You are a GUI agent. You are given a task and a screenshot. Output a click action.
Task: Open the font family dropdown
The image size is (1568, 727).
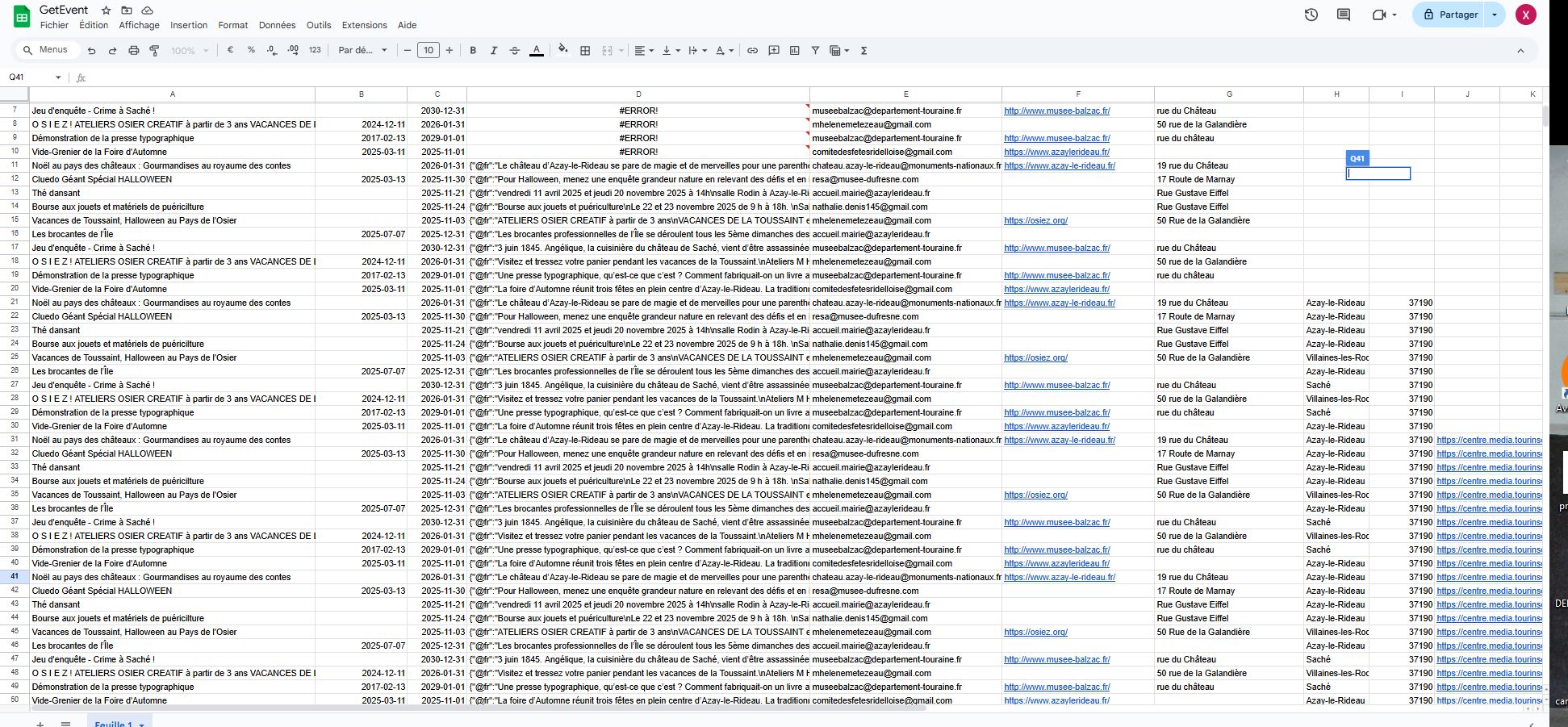(x=362, y=51)
